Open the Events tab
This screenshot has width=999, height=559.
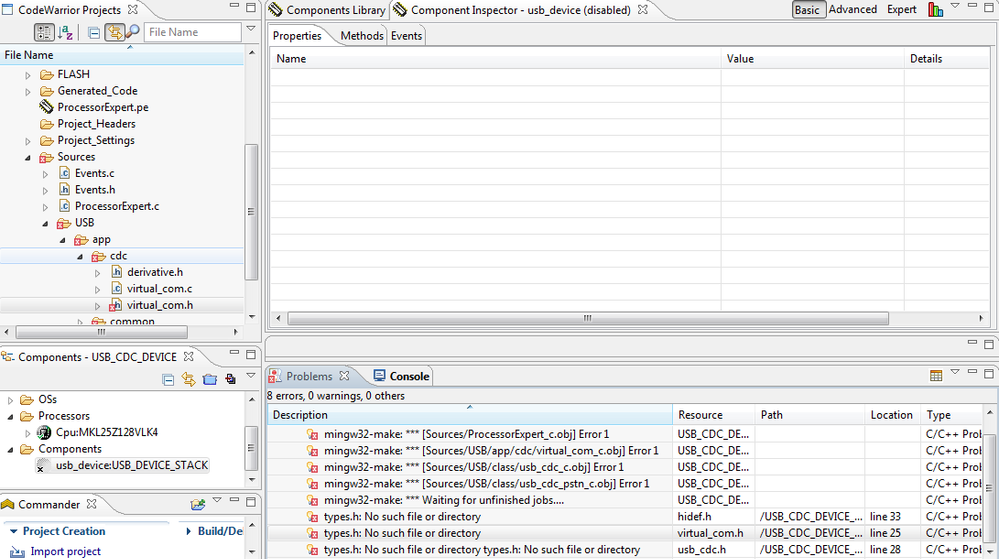coord(406,36)
